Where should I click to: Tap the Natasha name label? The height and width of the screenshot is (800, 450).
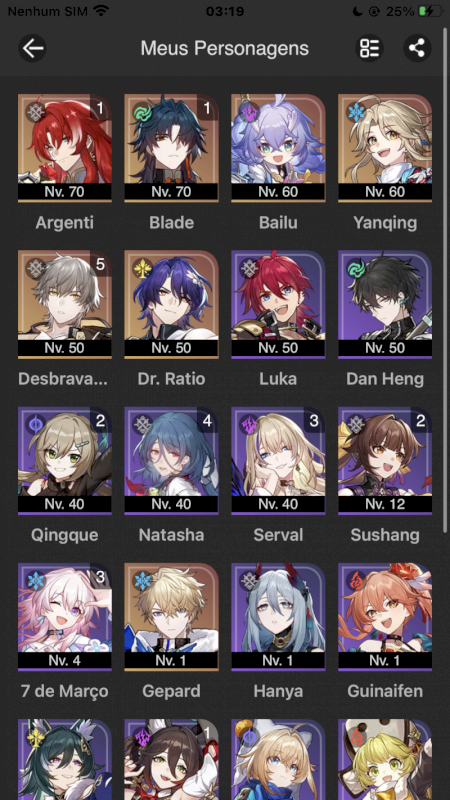pos(171,535)
